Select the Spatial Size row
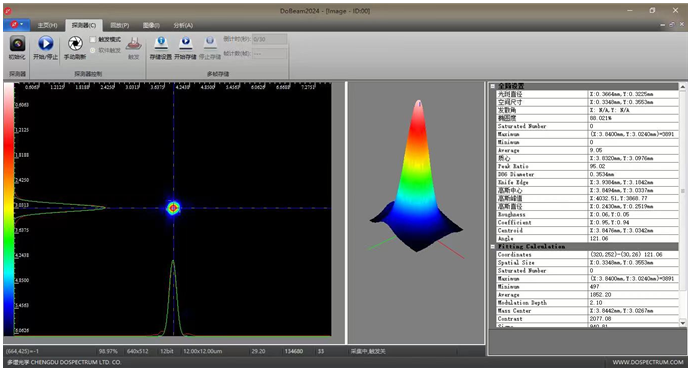This screenshot has height=372, width=693. click(587, 262)
